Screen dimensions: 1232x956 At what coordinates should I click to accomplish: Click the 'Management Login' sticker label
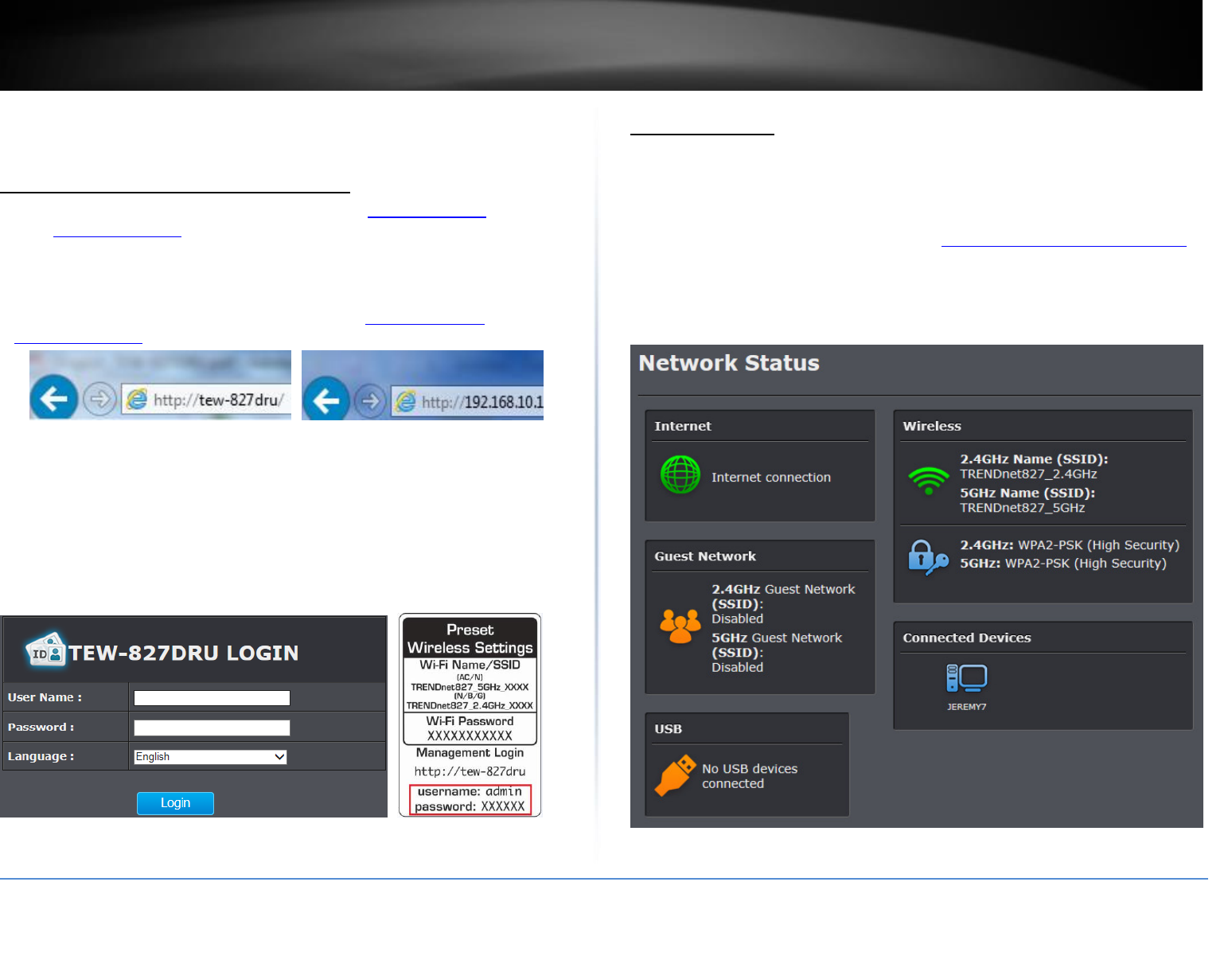[x=470, y=752]
